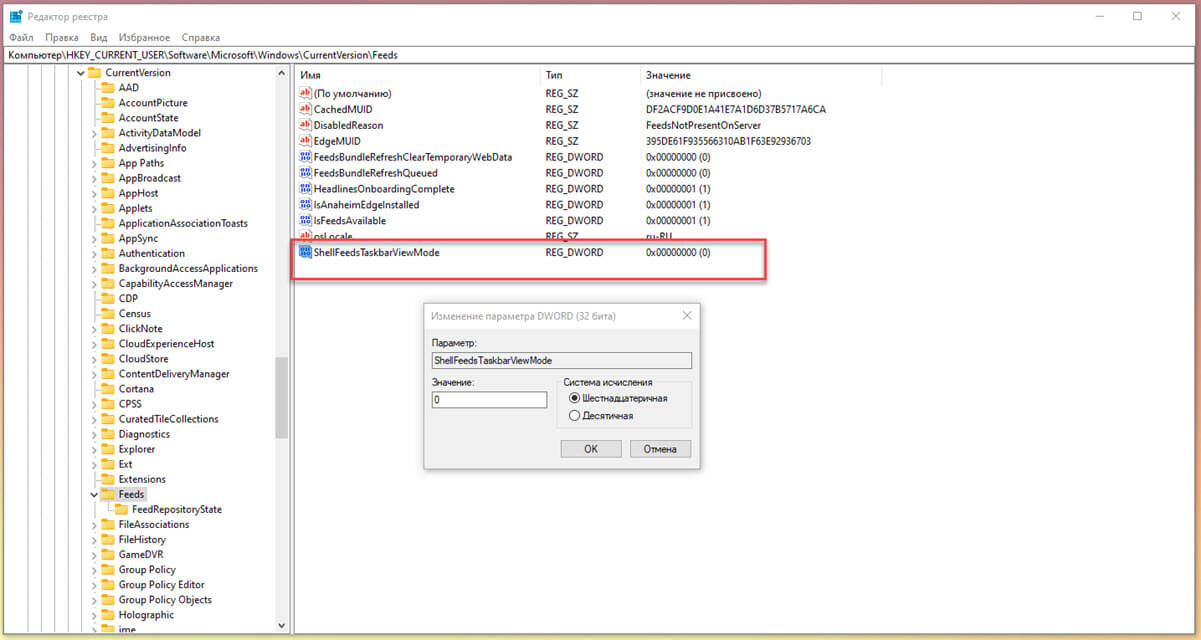Viewport: 1201px width, 640px height.
Task: Click the Diagnostics folder icon
Action: tap(108, 434)
